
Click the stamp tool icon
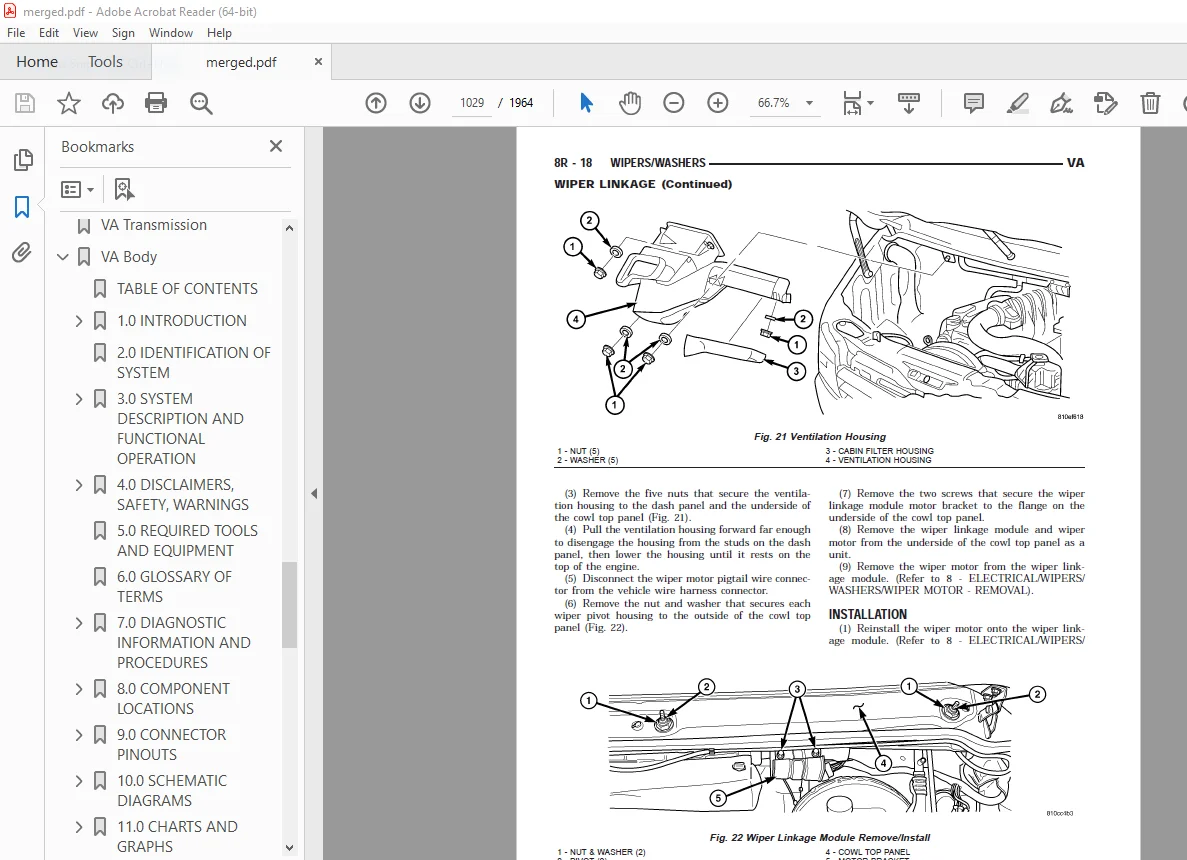[1105, 103]
